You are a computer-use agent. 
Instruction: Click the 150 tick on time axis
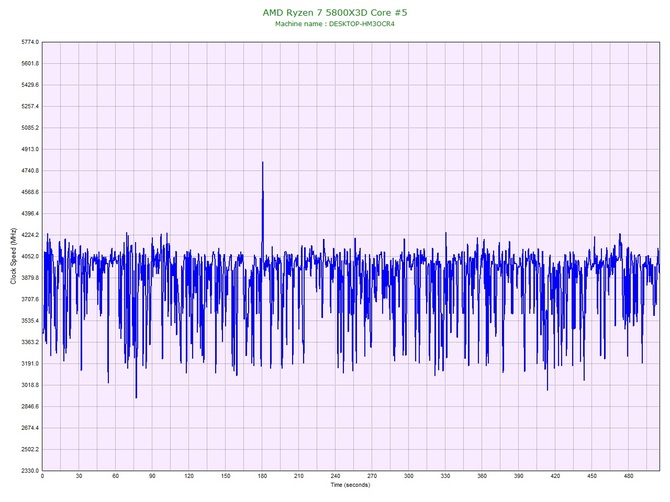click(226, 476)
